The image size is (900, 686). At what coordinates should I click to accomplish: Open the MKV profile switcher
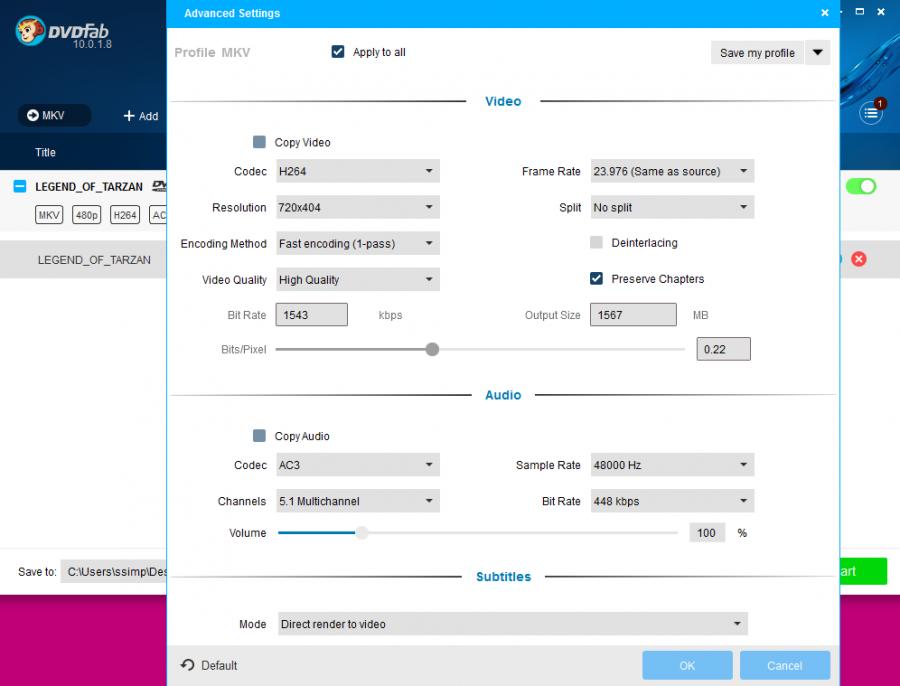pyautogui.click(x=54, y=116)
